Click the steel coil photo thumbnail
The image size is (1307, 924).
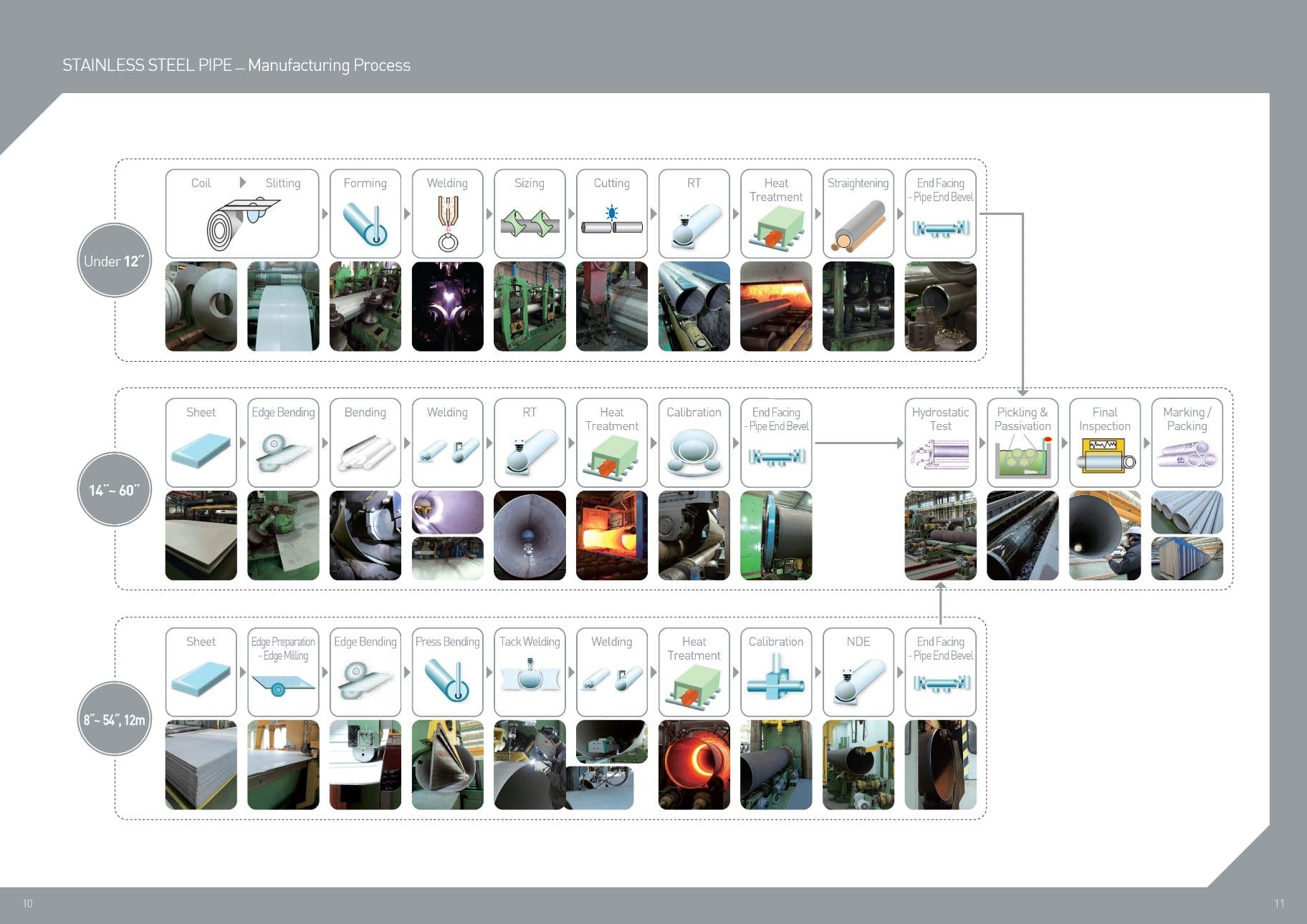pos(201,307)
